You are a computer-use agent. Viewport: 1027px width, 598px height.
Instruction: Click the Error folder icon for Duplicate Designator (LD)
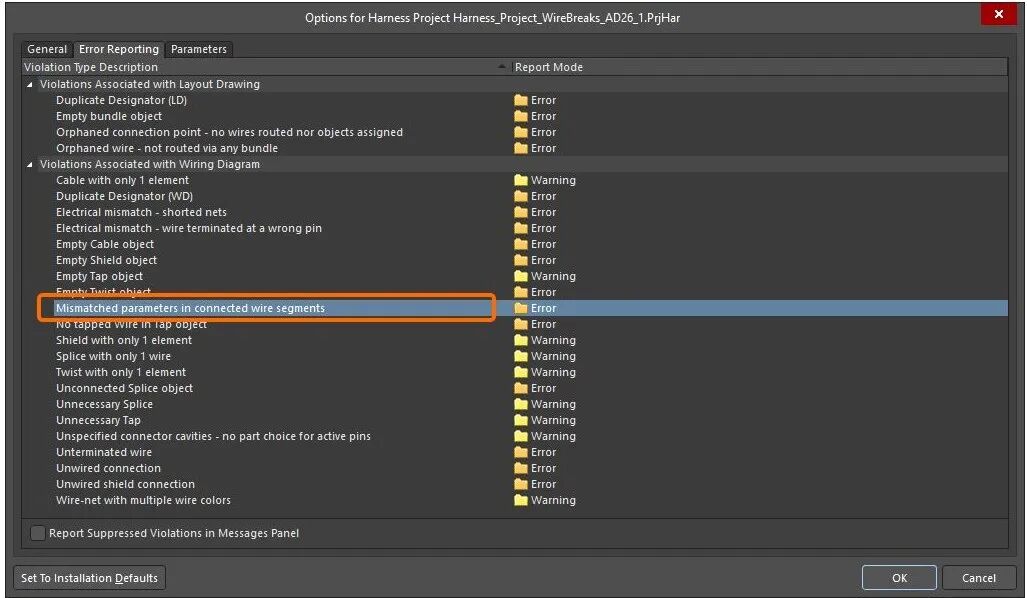520,100
